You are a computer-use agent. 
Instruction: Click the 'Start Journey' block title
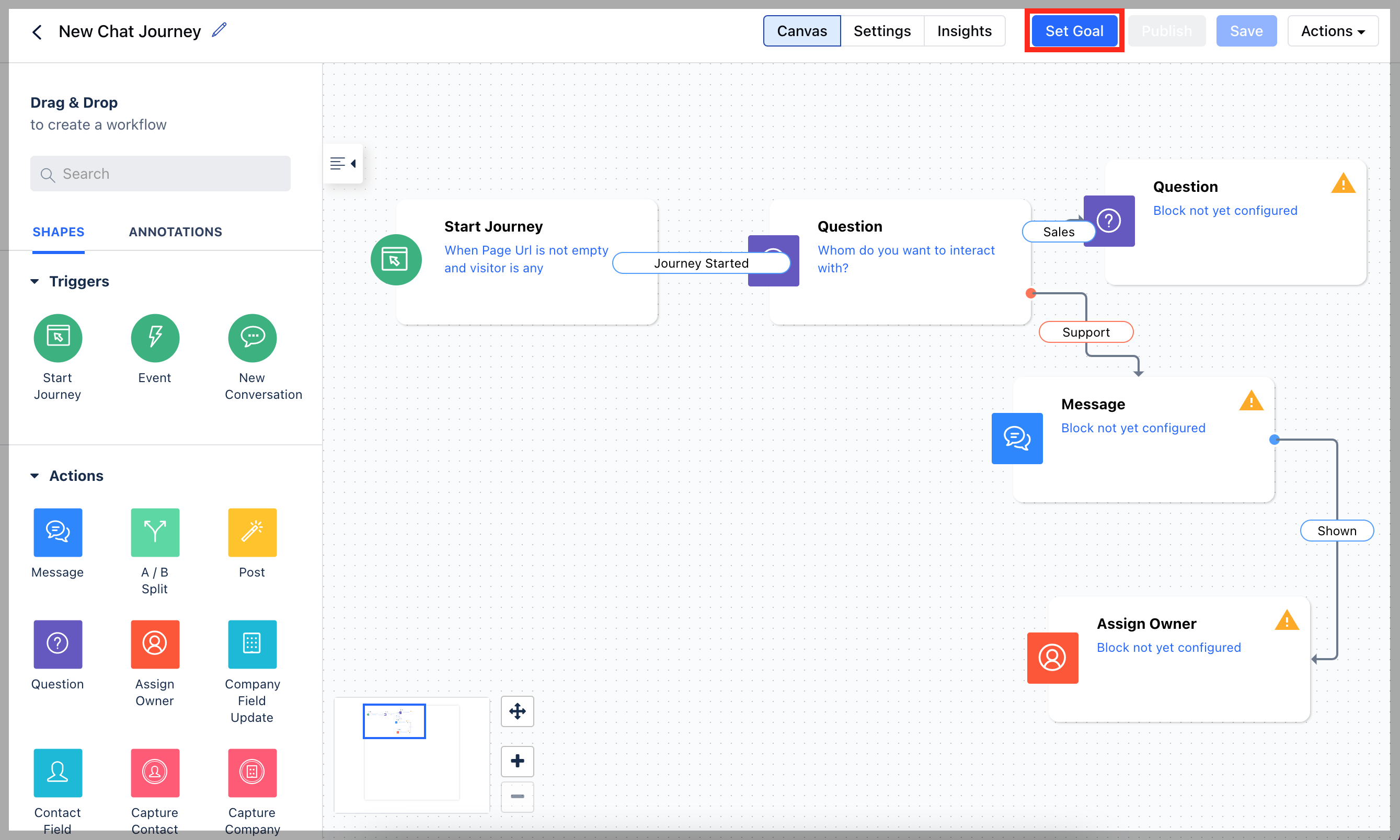(x=493, y=226)
